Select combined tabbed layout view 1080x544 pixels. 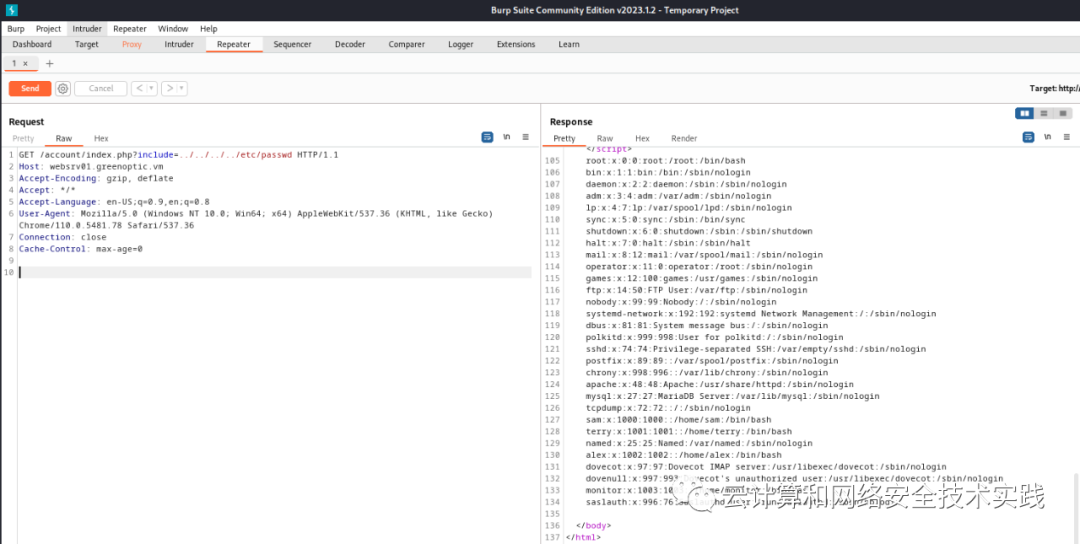(1063, 113)
